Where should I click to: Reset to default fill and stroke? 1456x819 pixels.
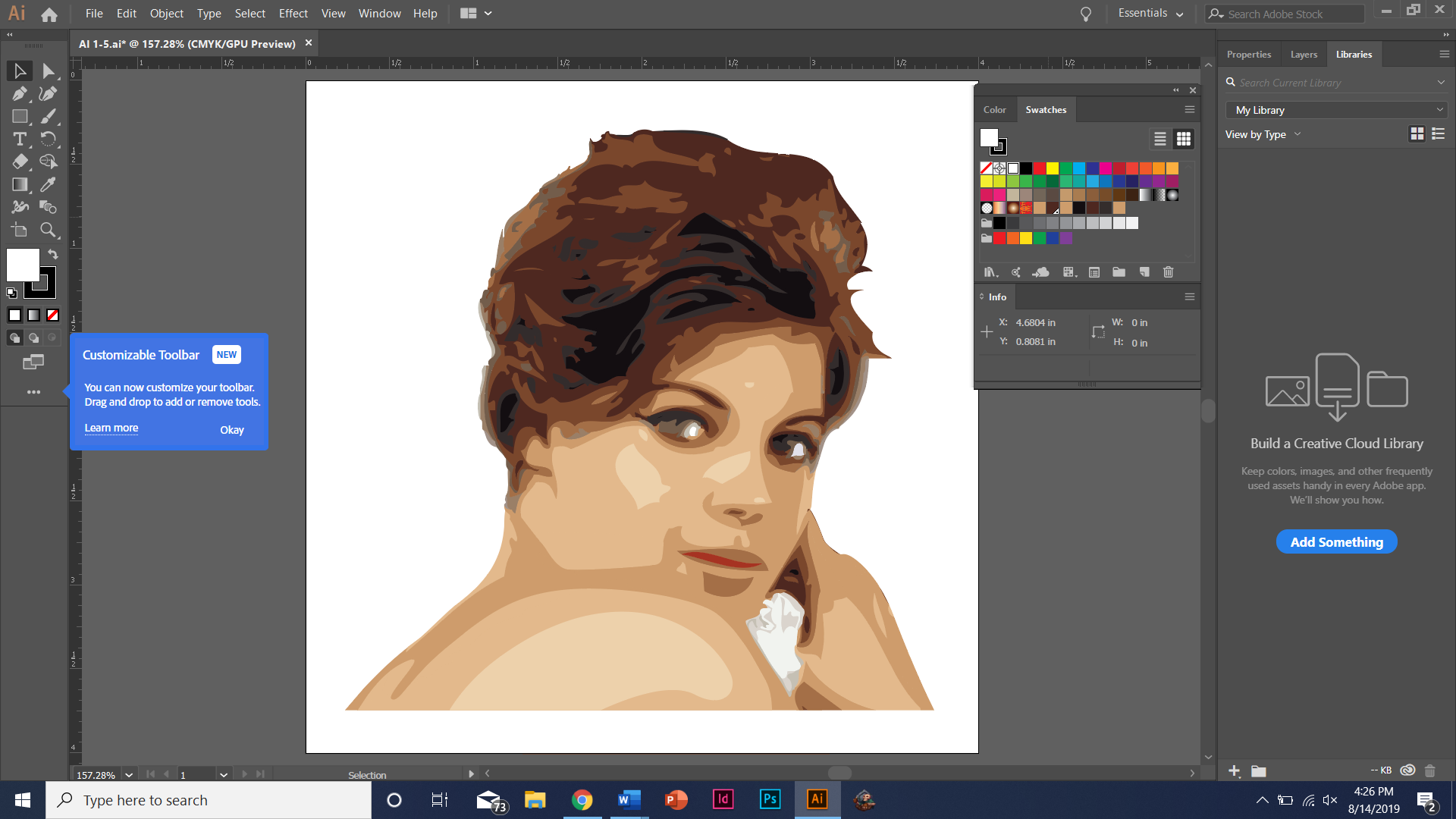[x=11, y=293]
